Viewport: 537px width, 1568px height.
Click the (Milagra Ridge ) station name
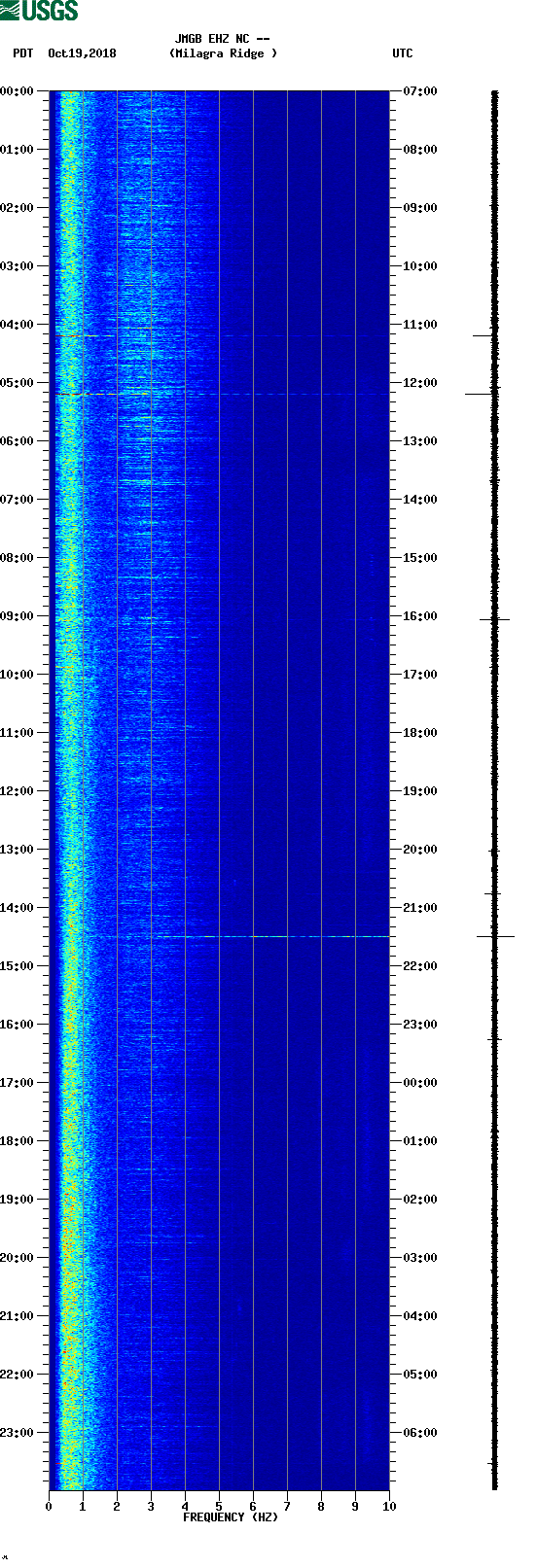click(223, 53)
